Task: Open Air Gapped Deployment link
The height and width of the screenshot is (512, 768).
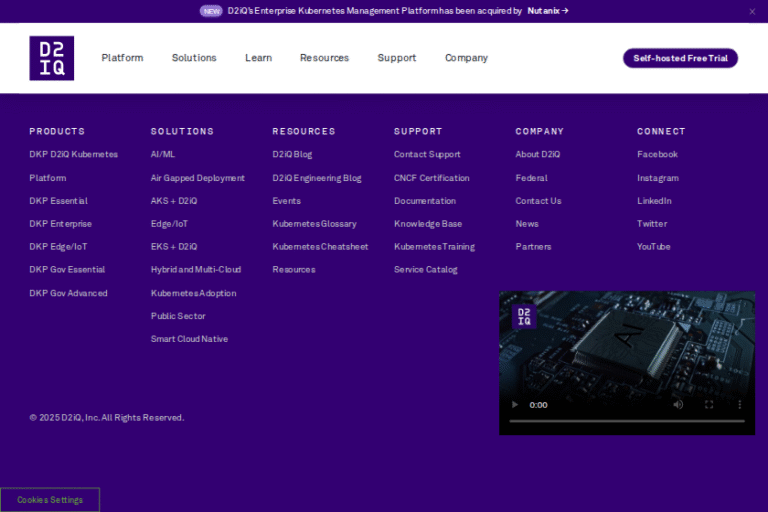Action: coord(198,178)
